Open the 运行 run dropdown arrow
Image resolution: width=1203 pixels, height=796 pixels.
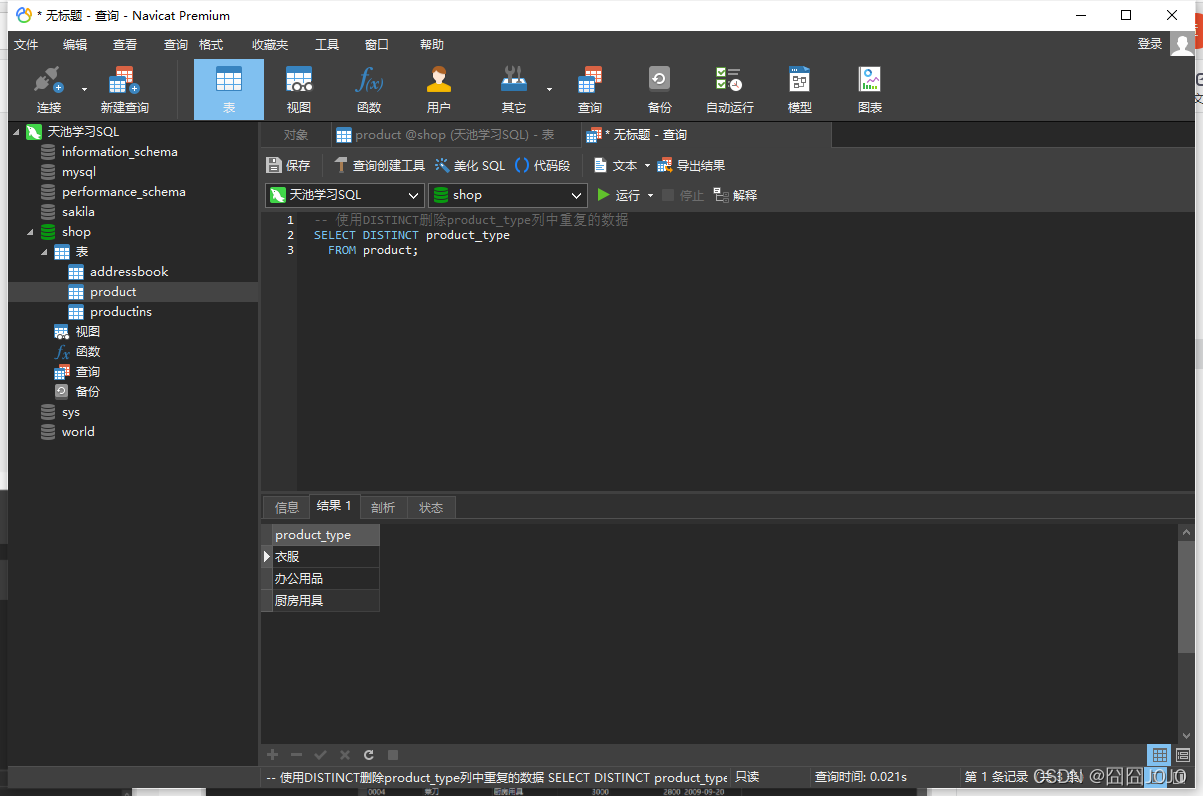click(x=651, y=195)
